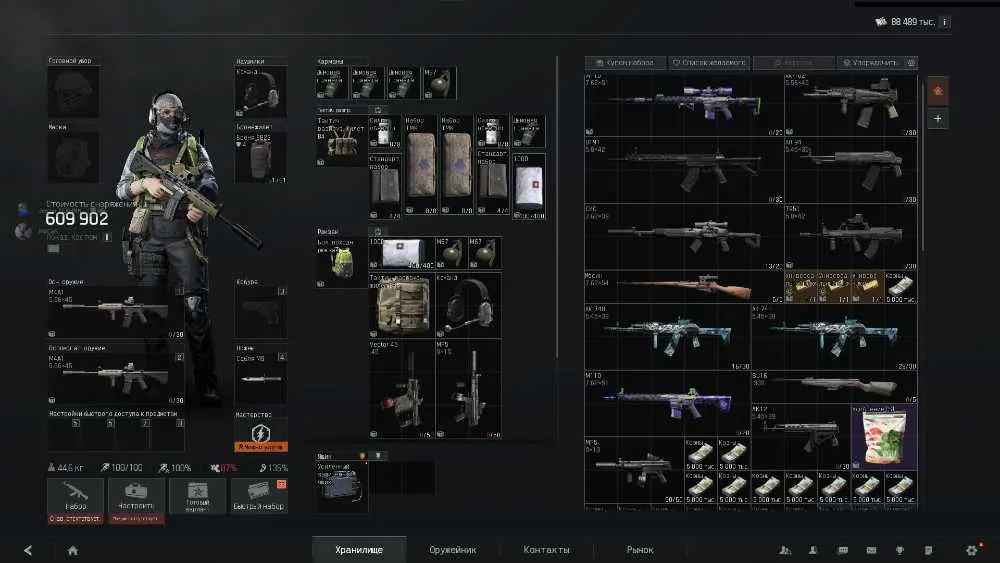Select the cash stack beside gold boxes

coord(901,287)
